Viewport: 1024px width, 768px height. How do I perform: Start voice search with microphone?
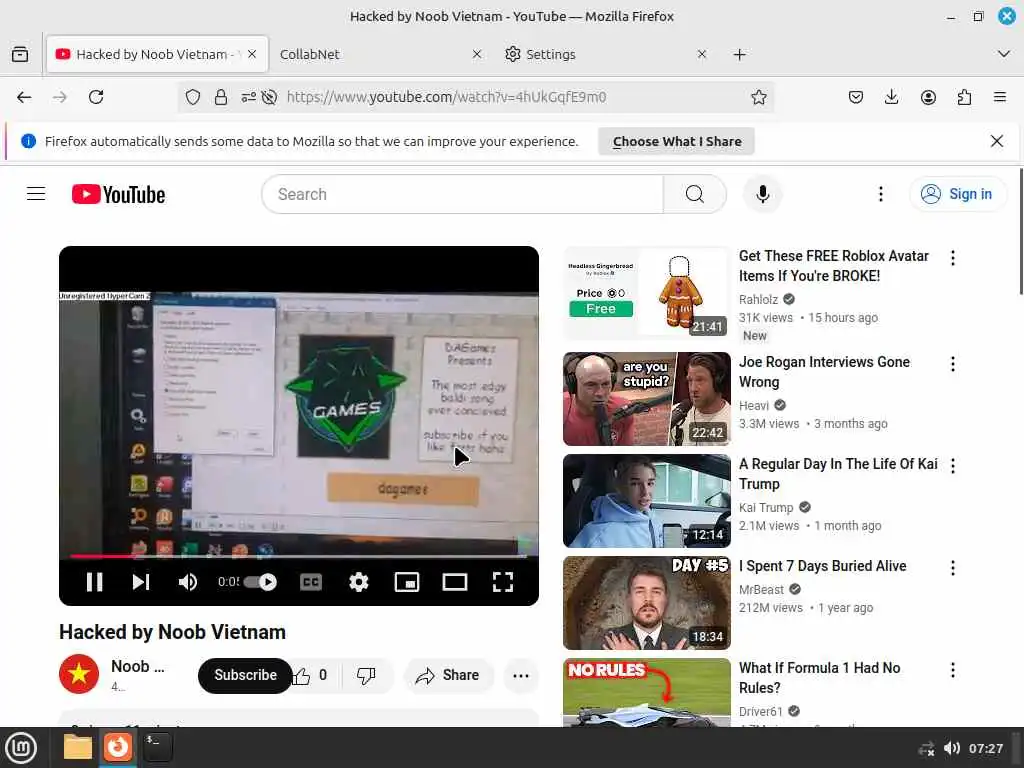click(762, 194)
